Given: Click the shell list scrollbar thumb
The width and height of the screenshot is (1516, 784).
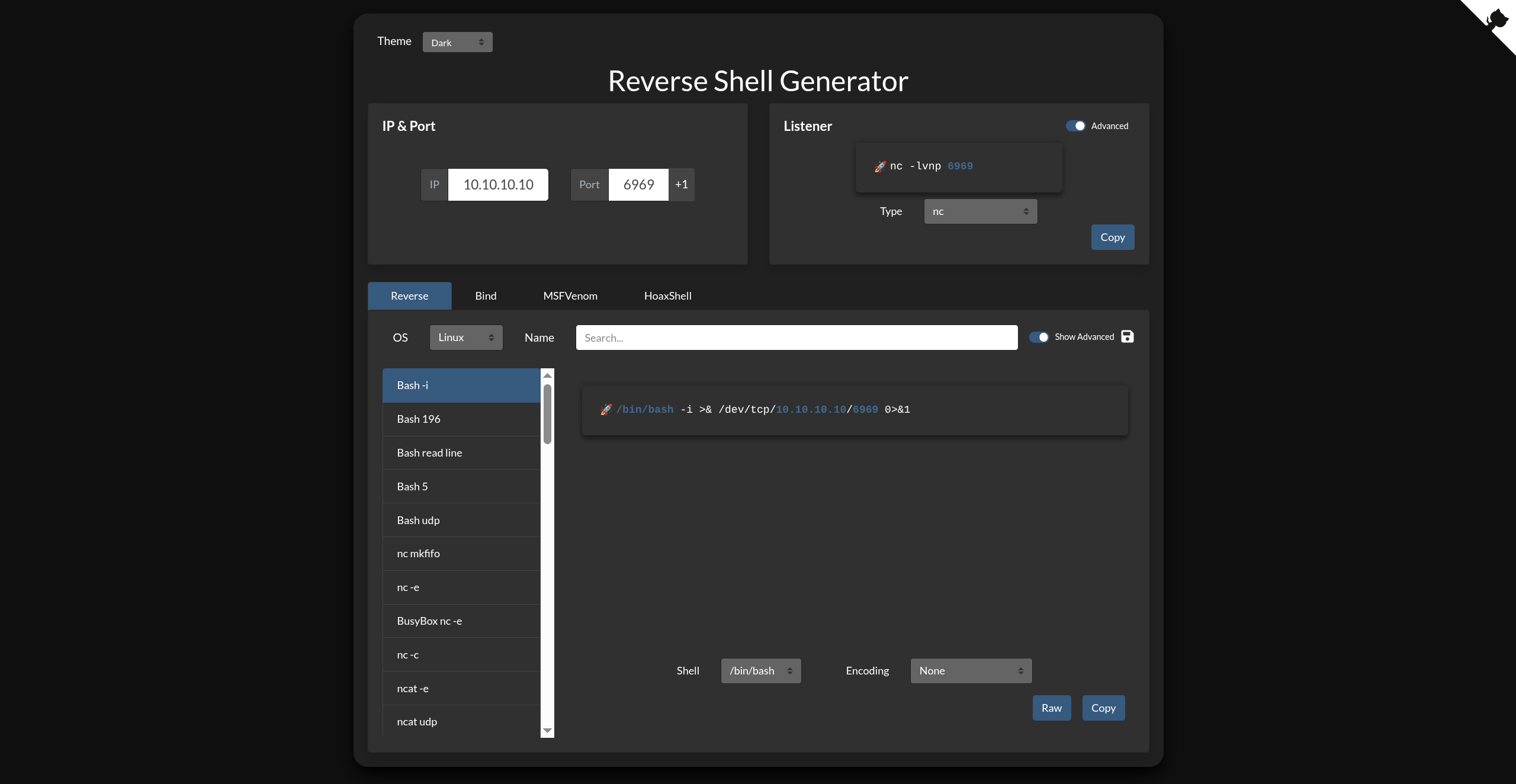Looking at the screenshot, I should (x=547, y=413).
